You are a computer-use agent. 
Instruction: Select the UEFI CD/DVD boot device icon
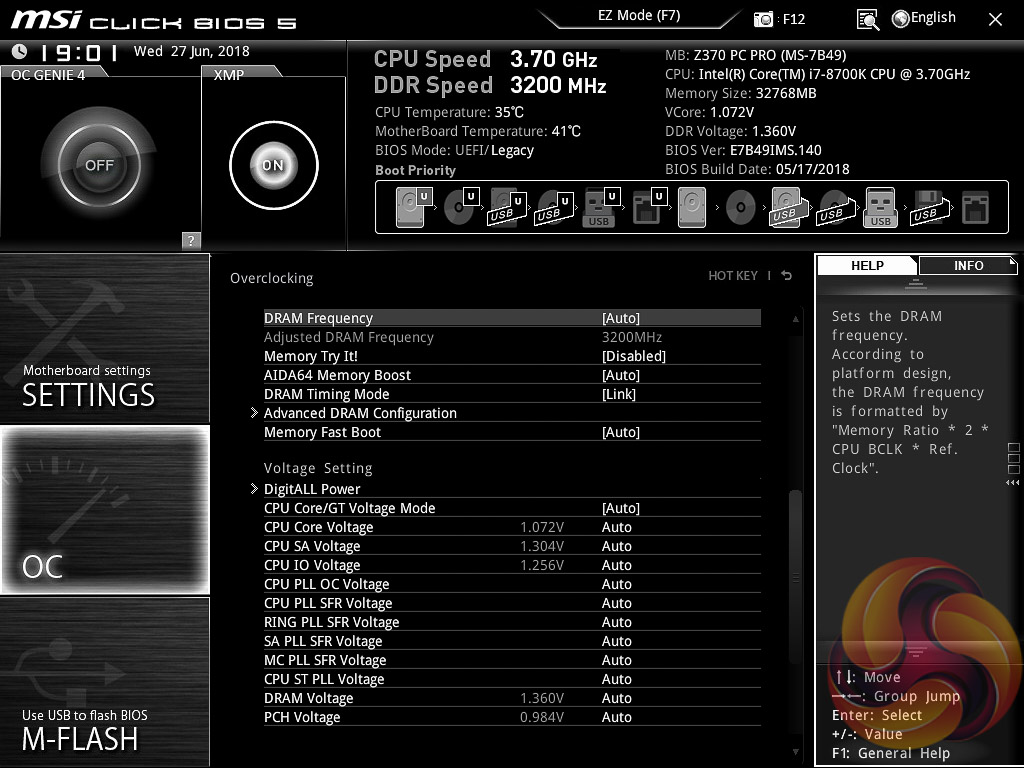point(461,207)
